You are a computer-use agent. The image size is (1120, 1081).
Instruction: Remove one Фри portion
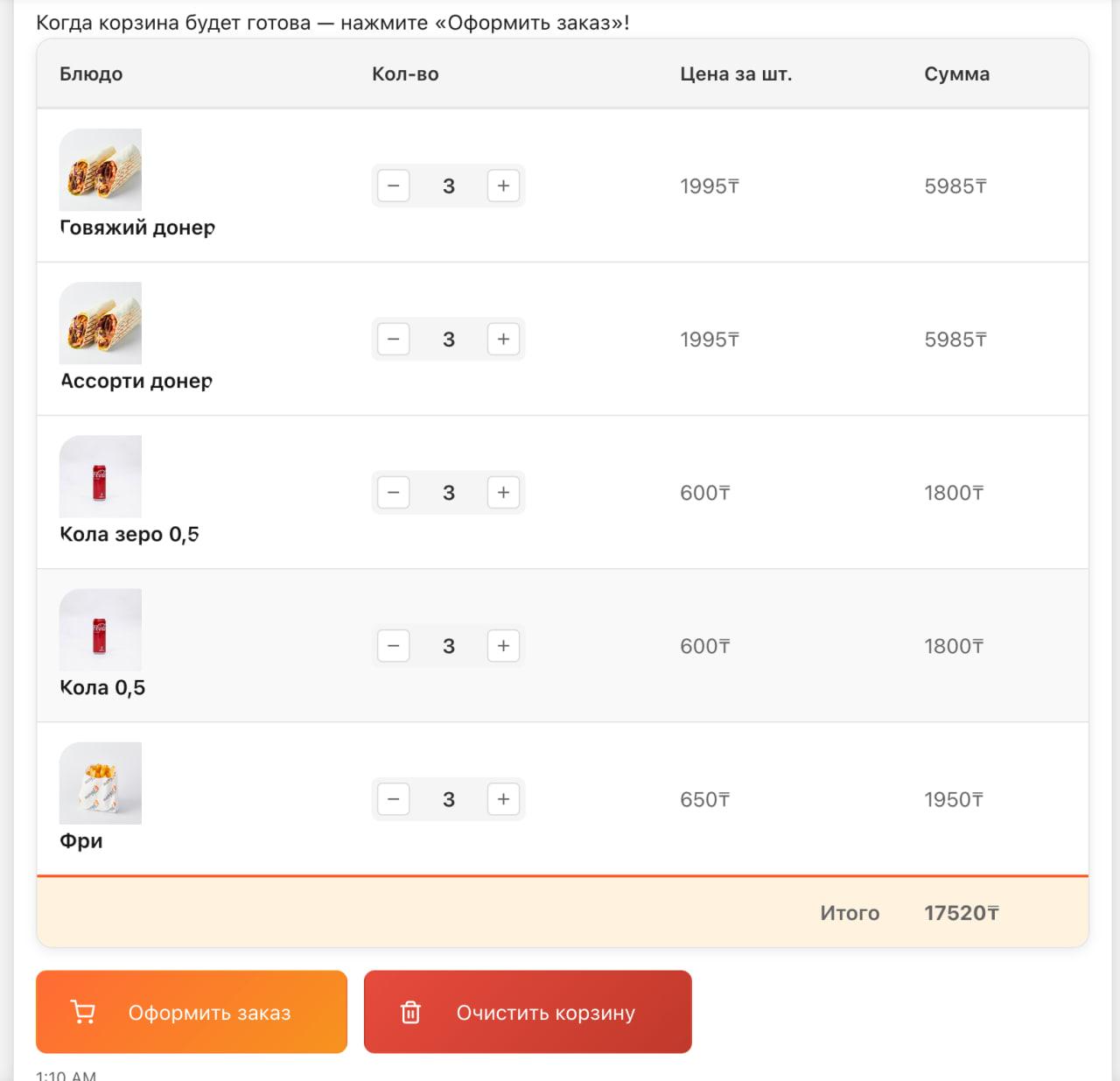(394, 799)
